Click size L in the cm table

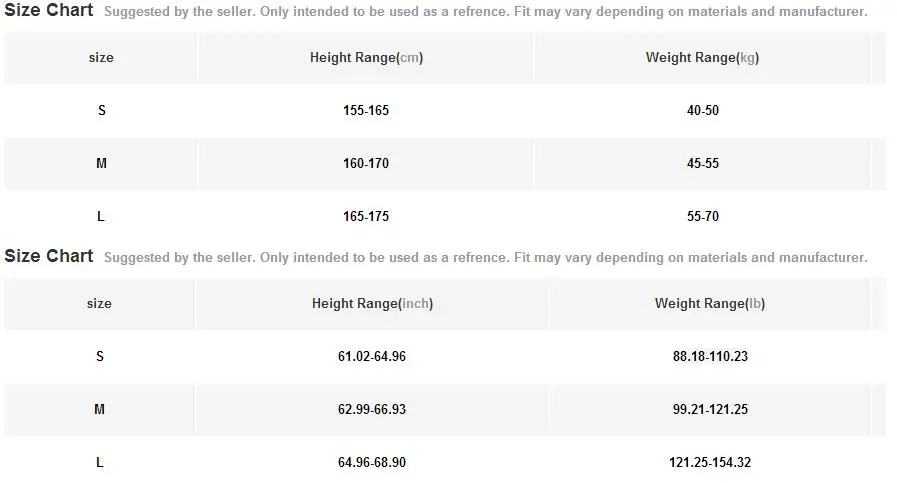(101, 216)
